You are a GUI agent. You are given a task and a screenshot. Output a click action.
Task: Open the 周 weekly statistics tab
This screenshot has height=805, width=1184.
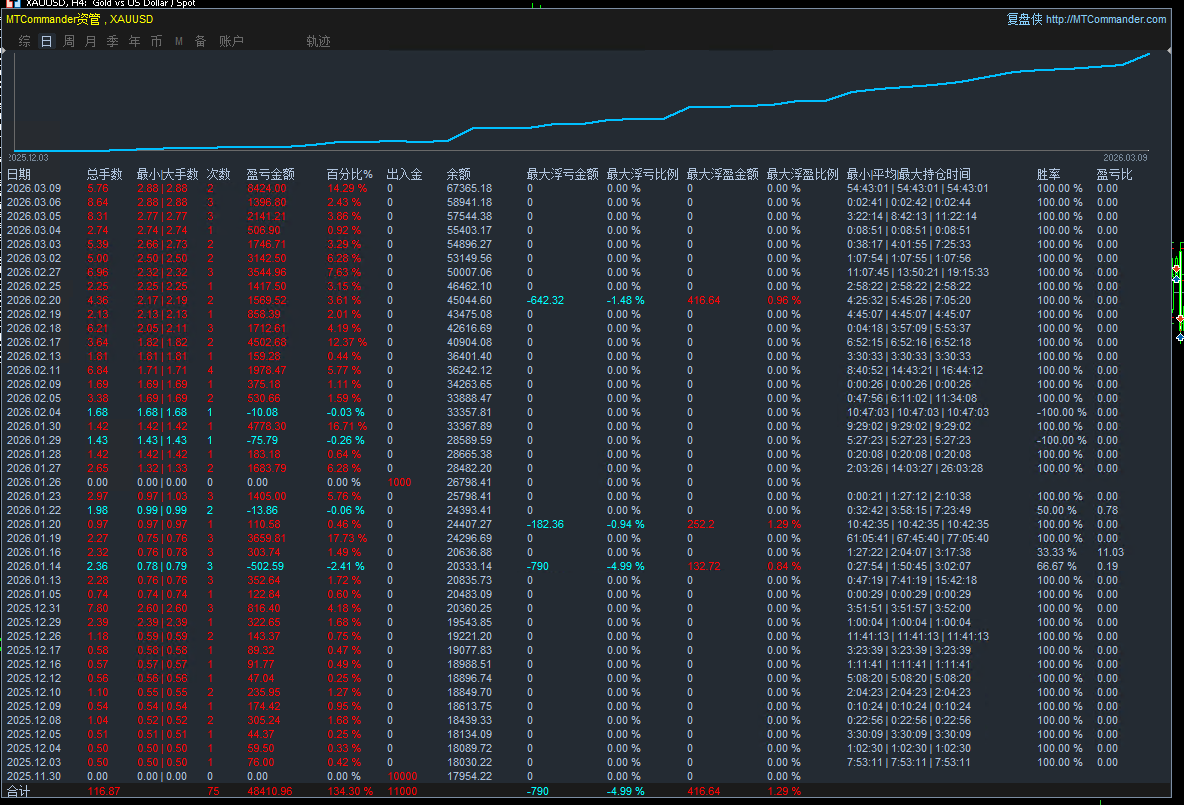[69, 41]
